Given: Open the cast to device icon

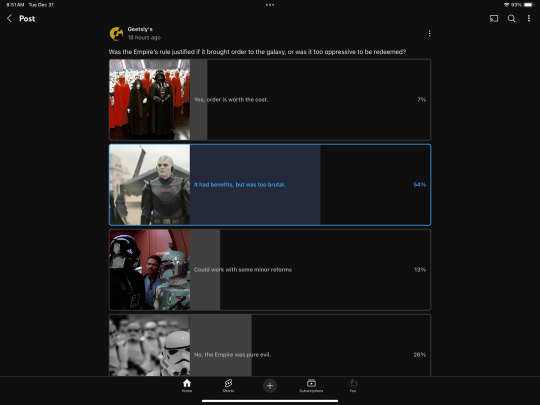Looking at the screenshot, I should coord(494,19).
